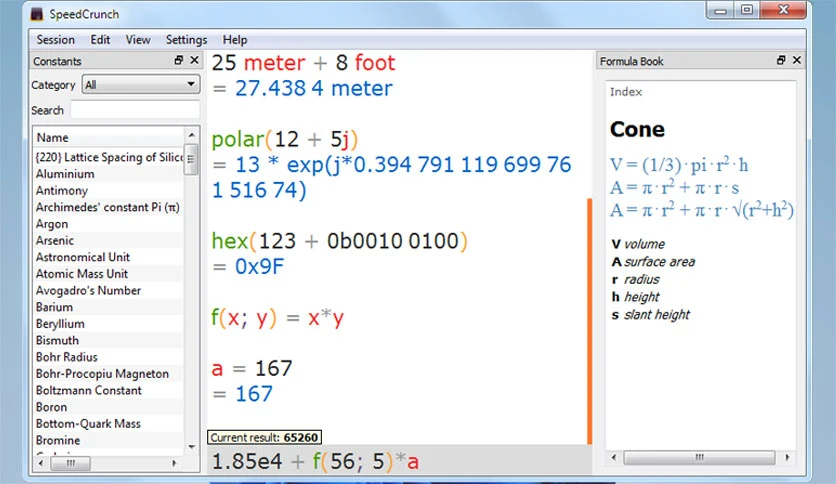The image size is (836, 484).
Task: Select Beryllium in constants list
Action: (x=109, y=324)
